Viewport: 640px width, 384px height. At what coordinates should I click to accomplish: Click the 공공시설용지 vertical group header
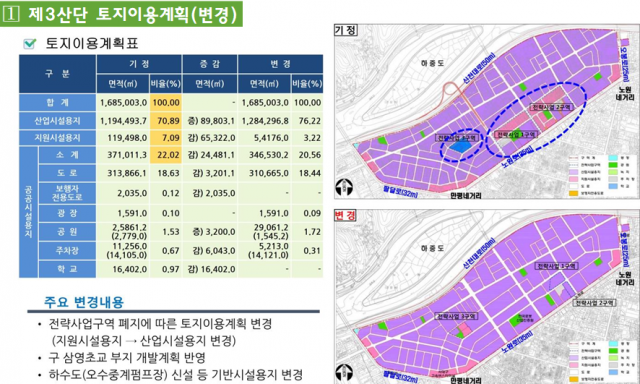coord(29,212)
